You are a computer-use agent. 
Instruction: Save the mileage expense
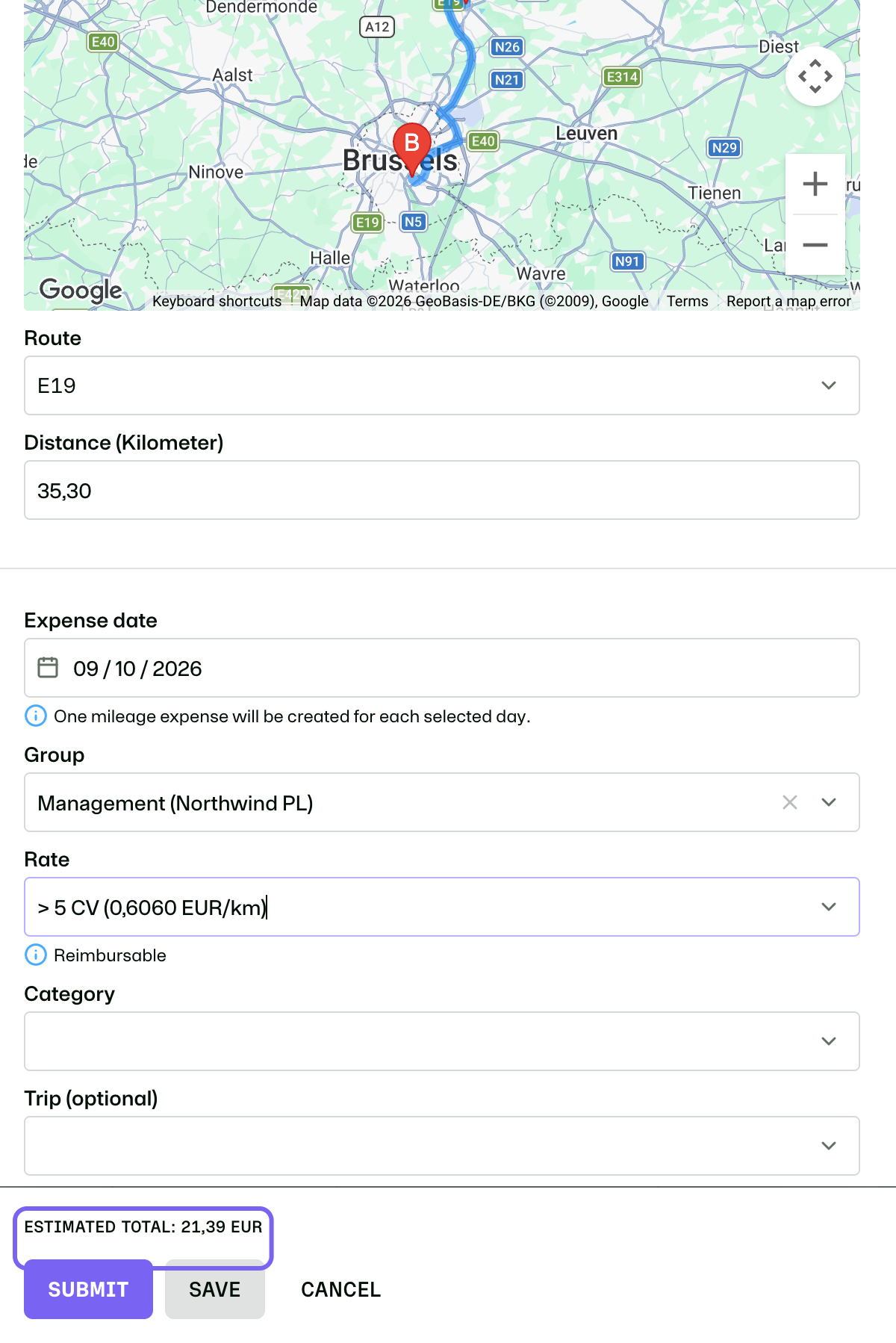(x=215, y=1289)
